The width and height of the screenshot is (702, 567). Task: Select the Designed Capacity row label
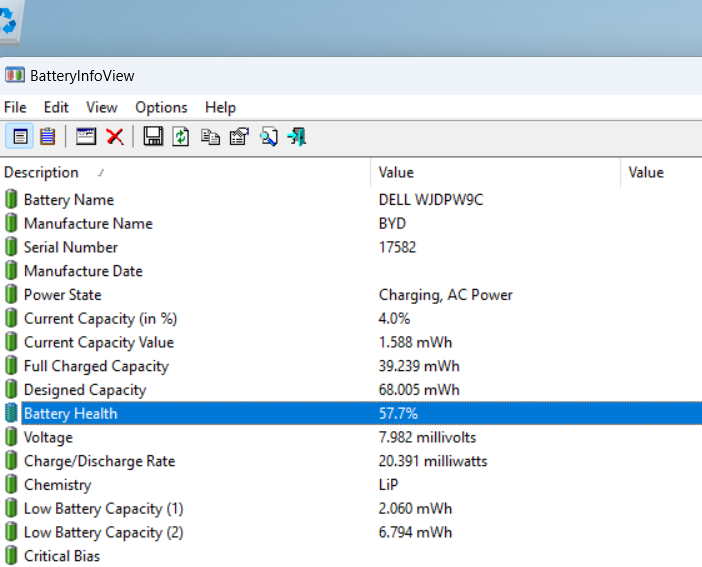pos(85,390)
